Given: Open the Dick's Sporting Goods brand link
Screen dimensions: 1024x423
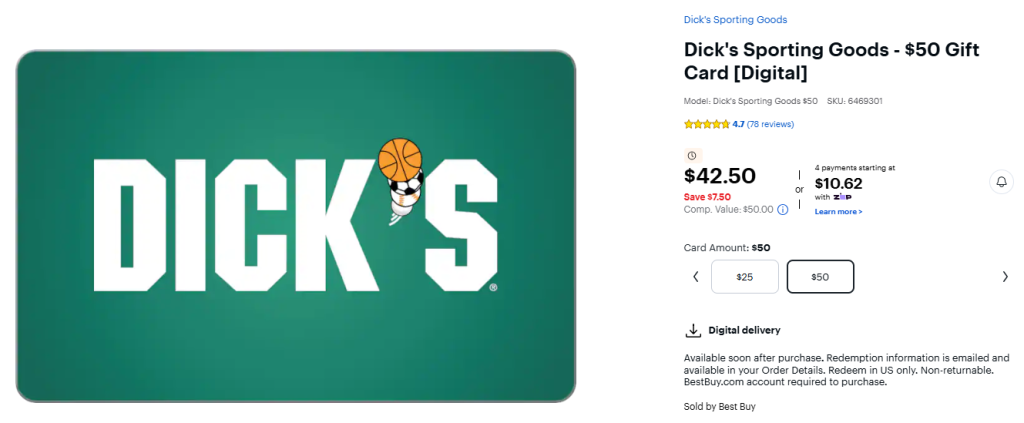Looking at the screenshot, I should click(x=735, y=20).
